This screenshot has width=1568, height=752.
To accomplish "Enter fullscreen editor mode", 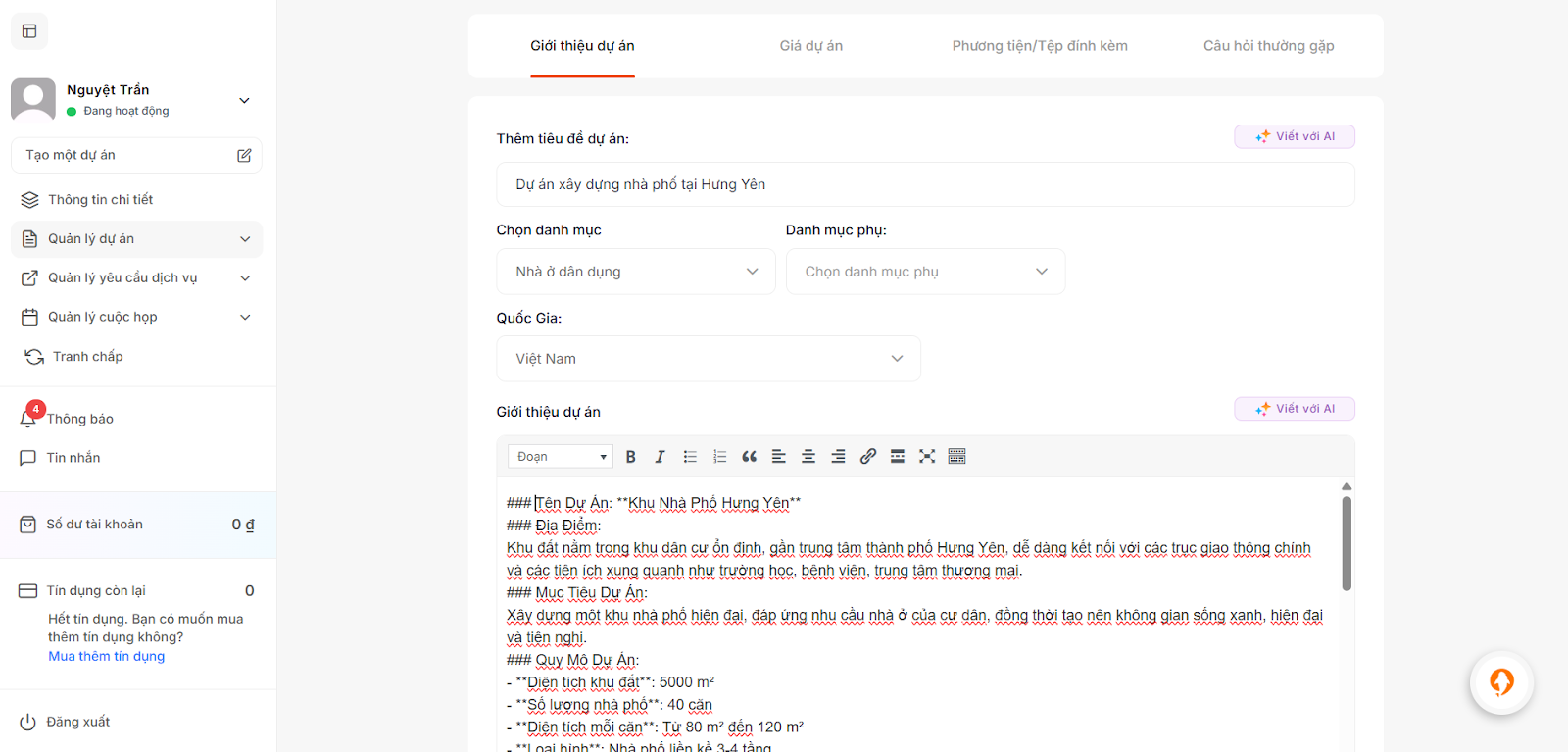I will [x=927, y=457].
